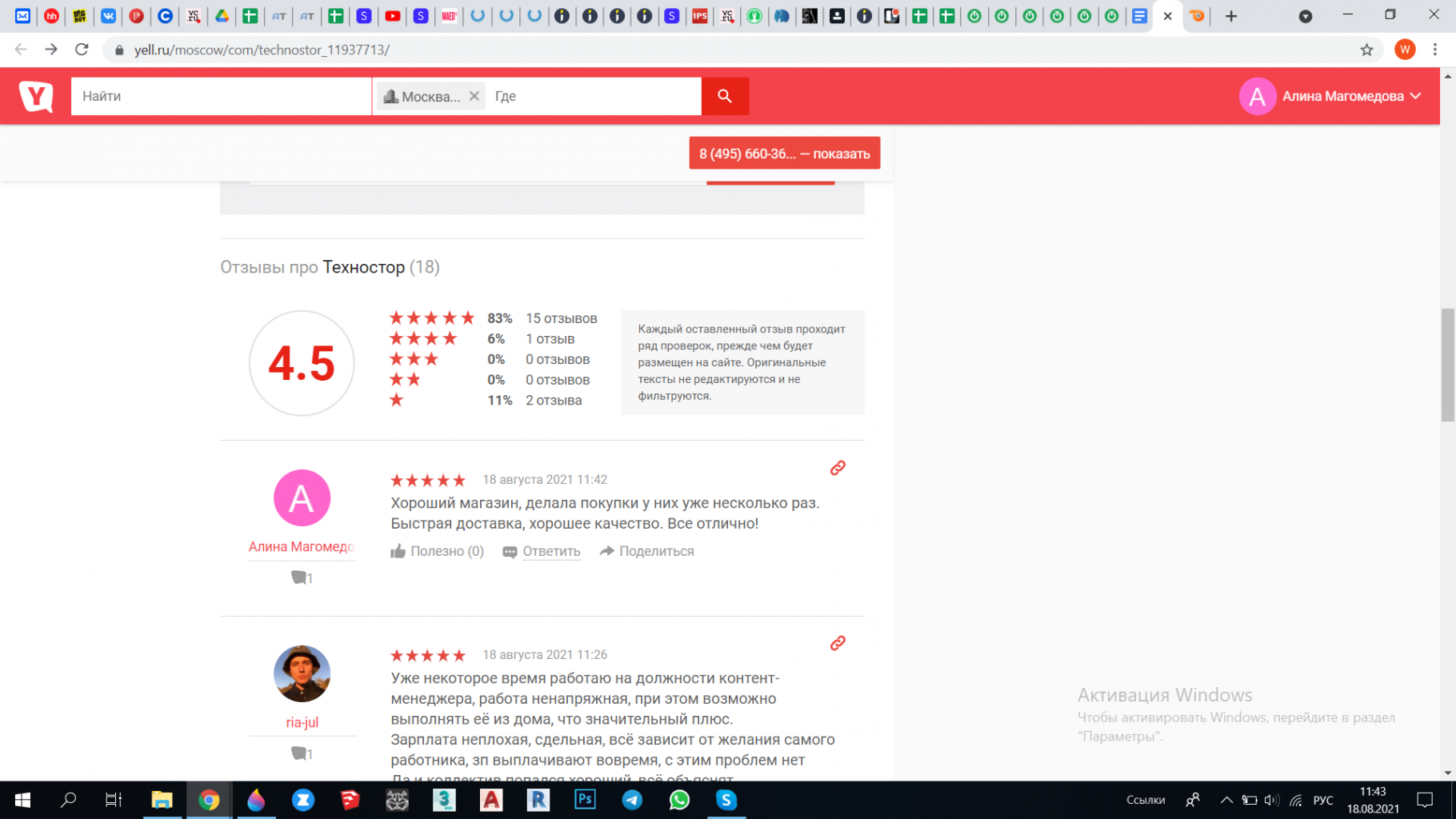Screen dimensions: 1456x819
Task: Click the pink A avatar of the first reviewer
Action: point(302,497)
